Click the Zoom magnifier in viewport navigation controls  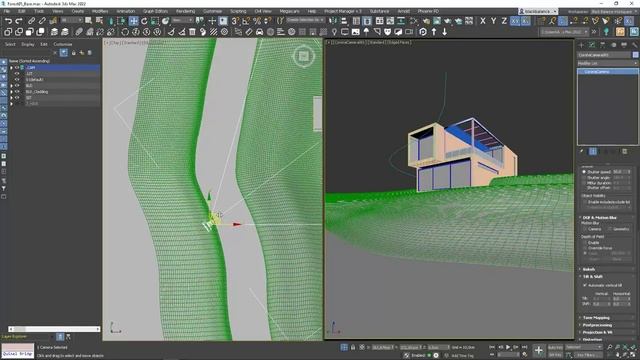609,347
